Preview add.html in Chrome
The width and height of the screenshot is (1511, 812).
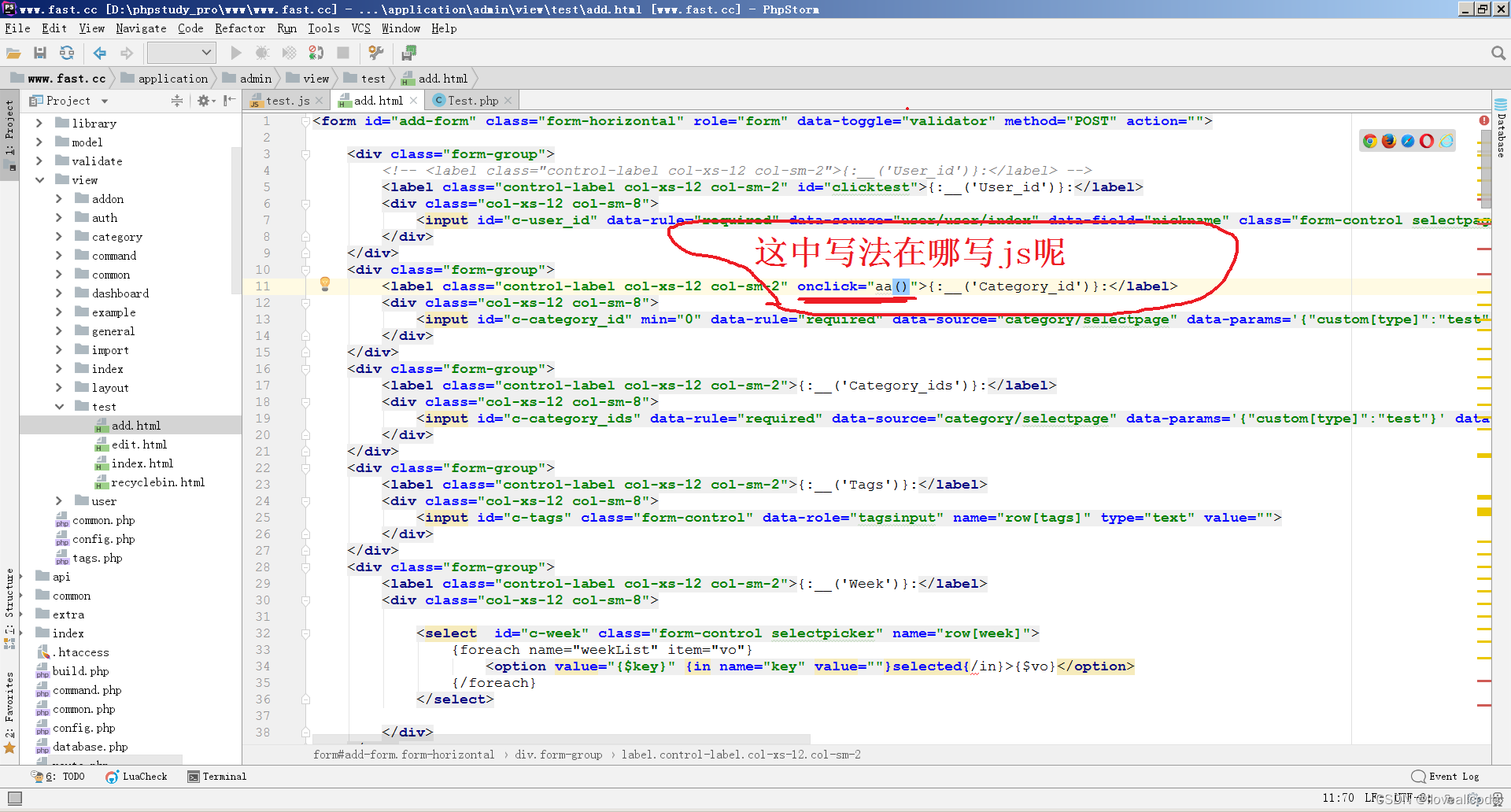[x=1369, y=141]
